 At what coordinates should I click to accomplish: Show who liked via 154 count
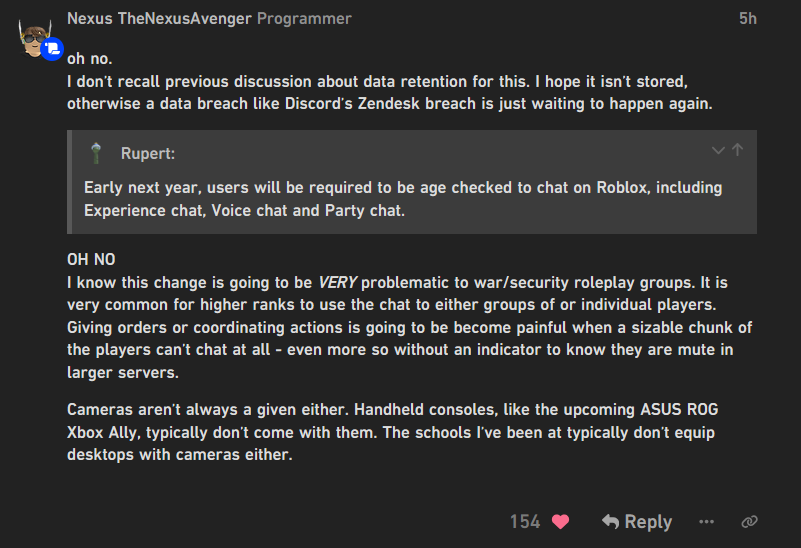point(525,521)
